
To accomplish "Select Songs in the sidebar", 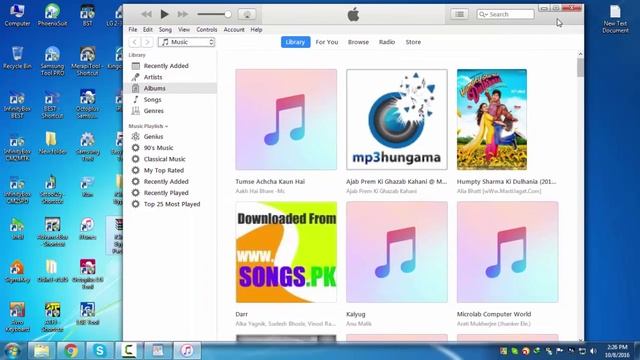I will (170, 100).
